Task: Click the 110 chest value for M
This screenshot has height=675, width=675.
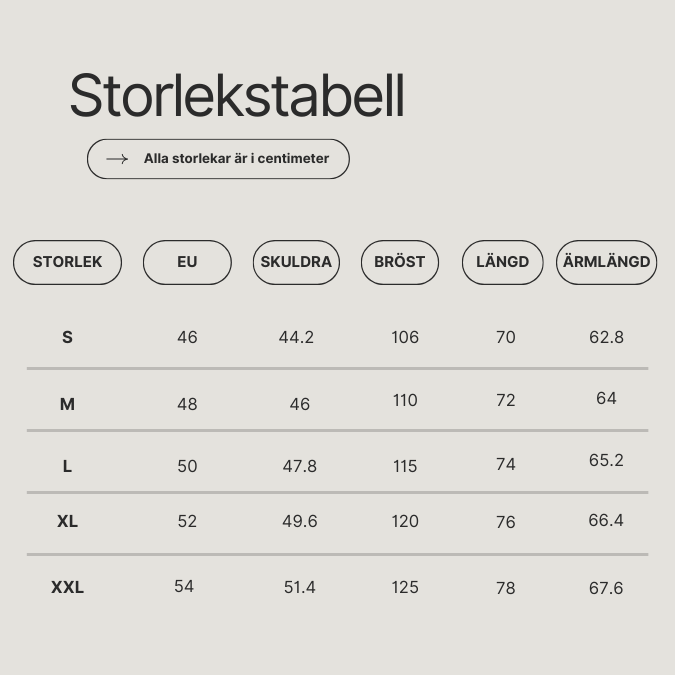Action: [x=405, y=400]
